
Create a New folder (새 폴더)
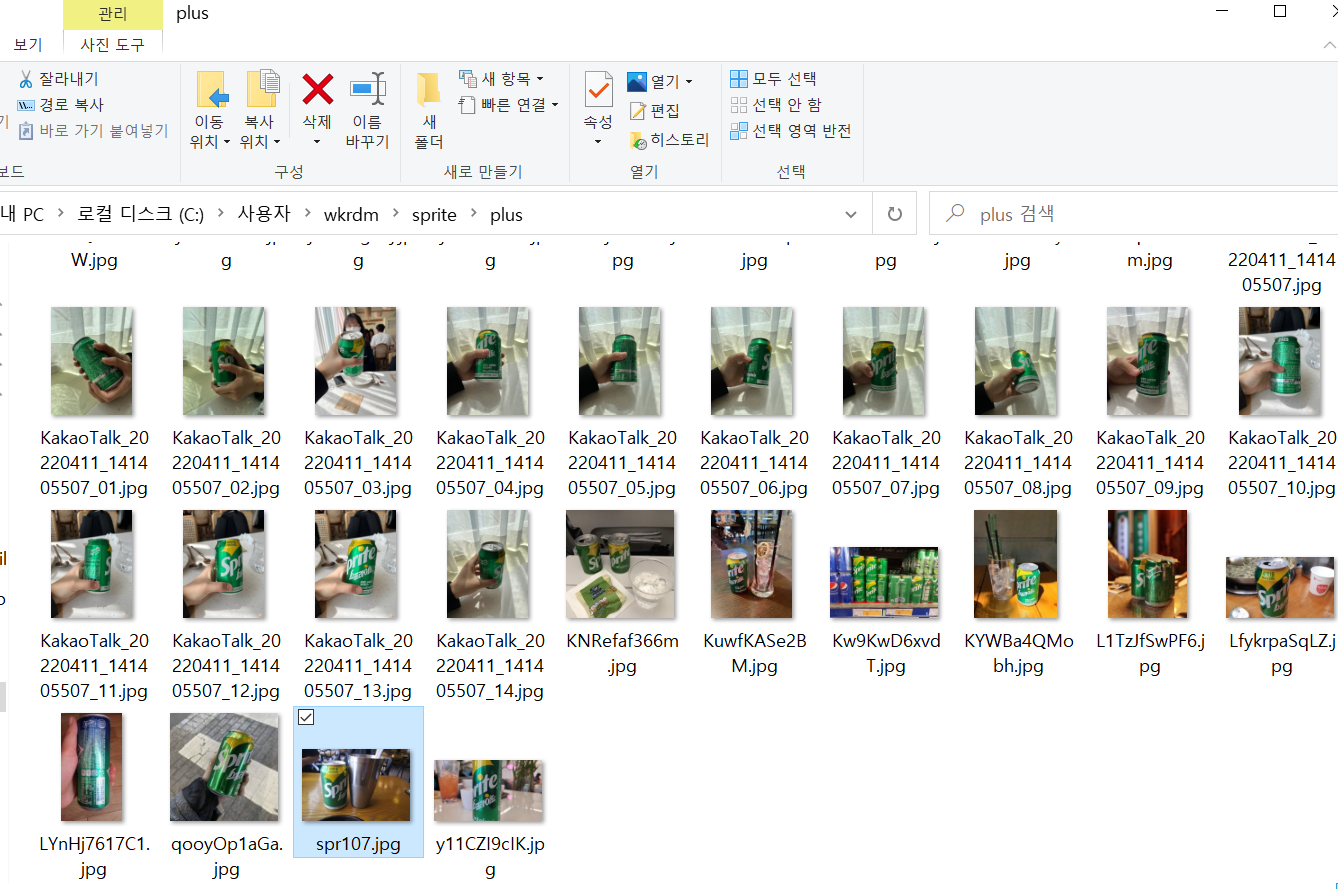[429, 110]
